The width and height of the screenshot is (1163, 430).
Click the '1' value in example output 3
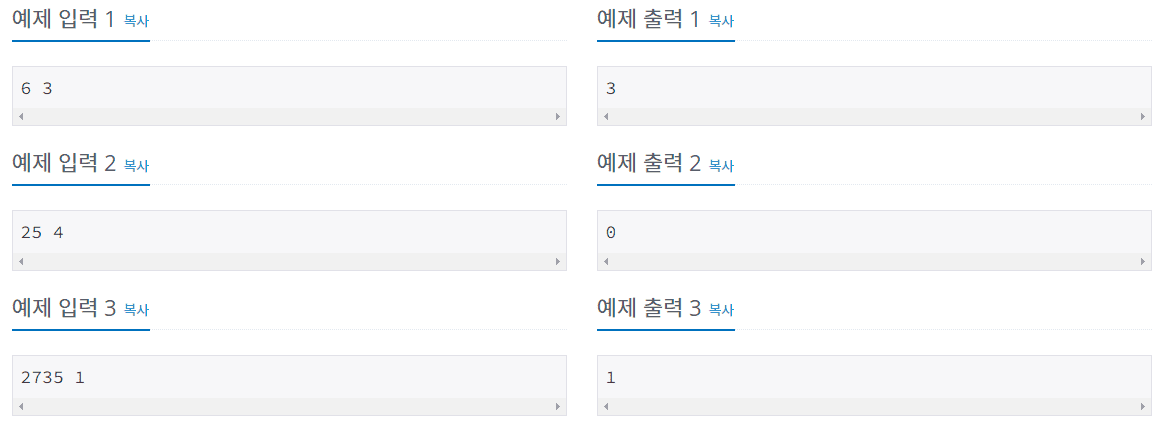click(611, 378)
